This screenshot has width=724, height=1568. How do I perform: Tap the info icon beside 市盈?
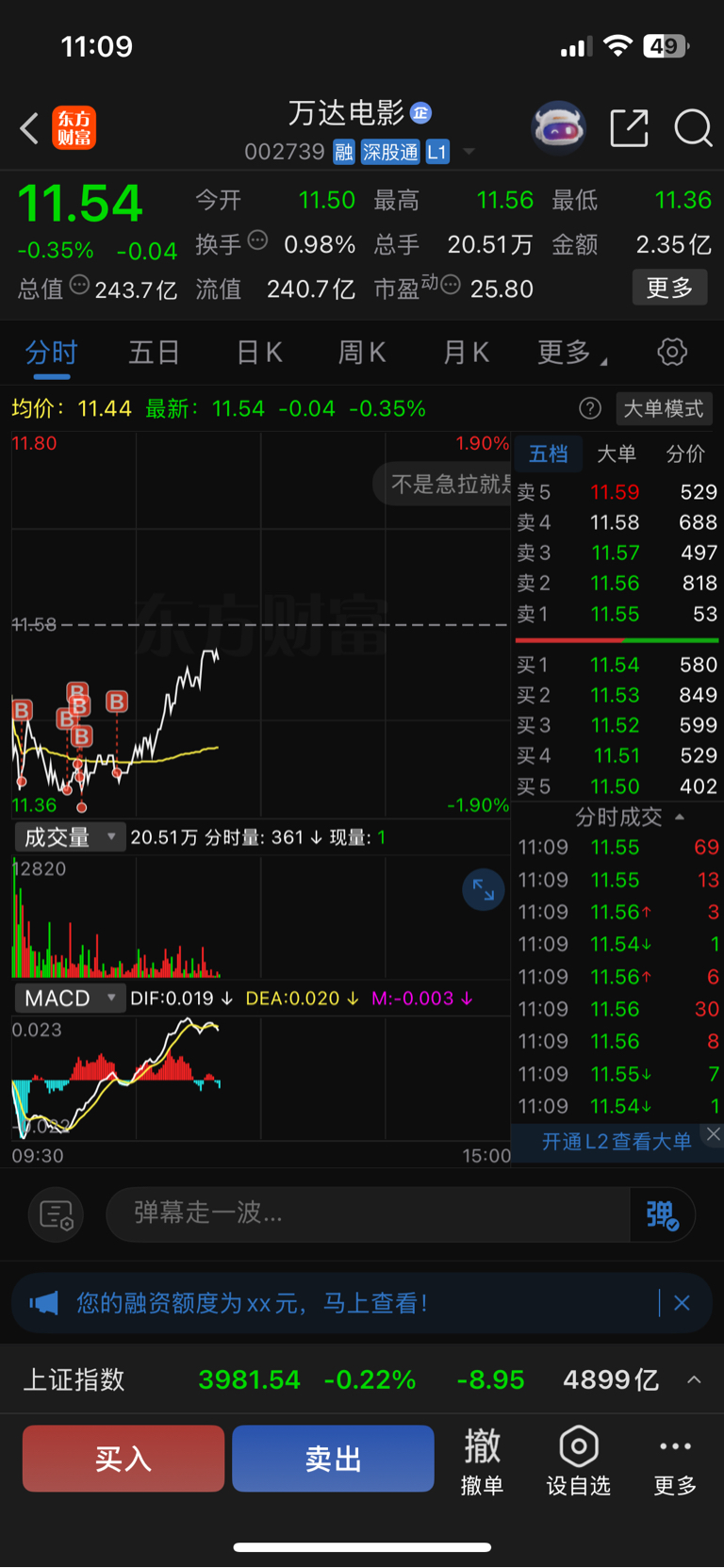tap(451, 285)
